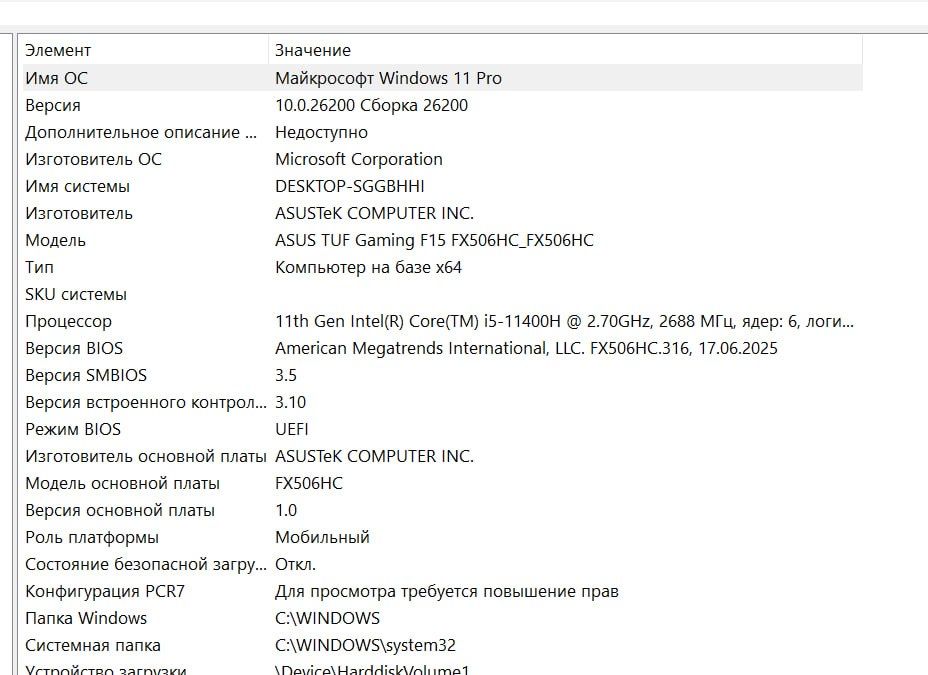Select the Имя ОС row label
Viewport: 928px width, 675px height.
tap(56, 78)
